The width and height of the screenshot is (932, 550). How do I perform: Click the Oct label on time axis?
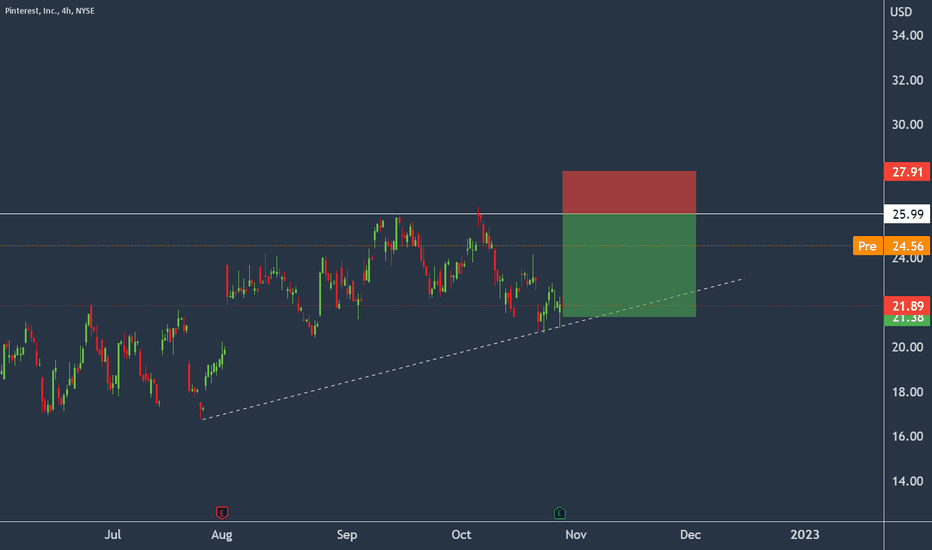tap(461, 535)
